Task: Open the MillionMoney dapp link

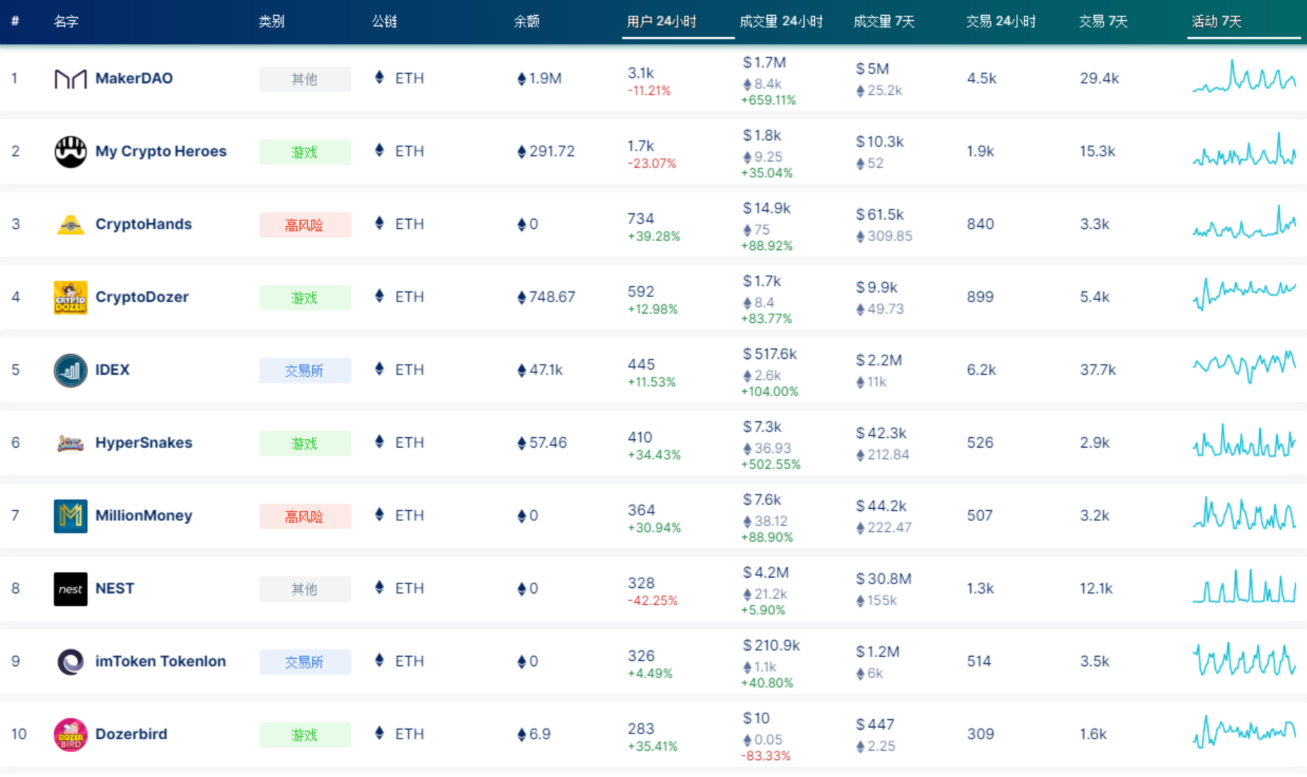Action: pos(144,516)
